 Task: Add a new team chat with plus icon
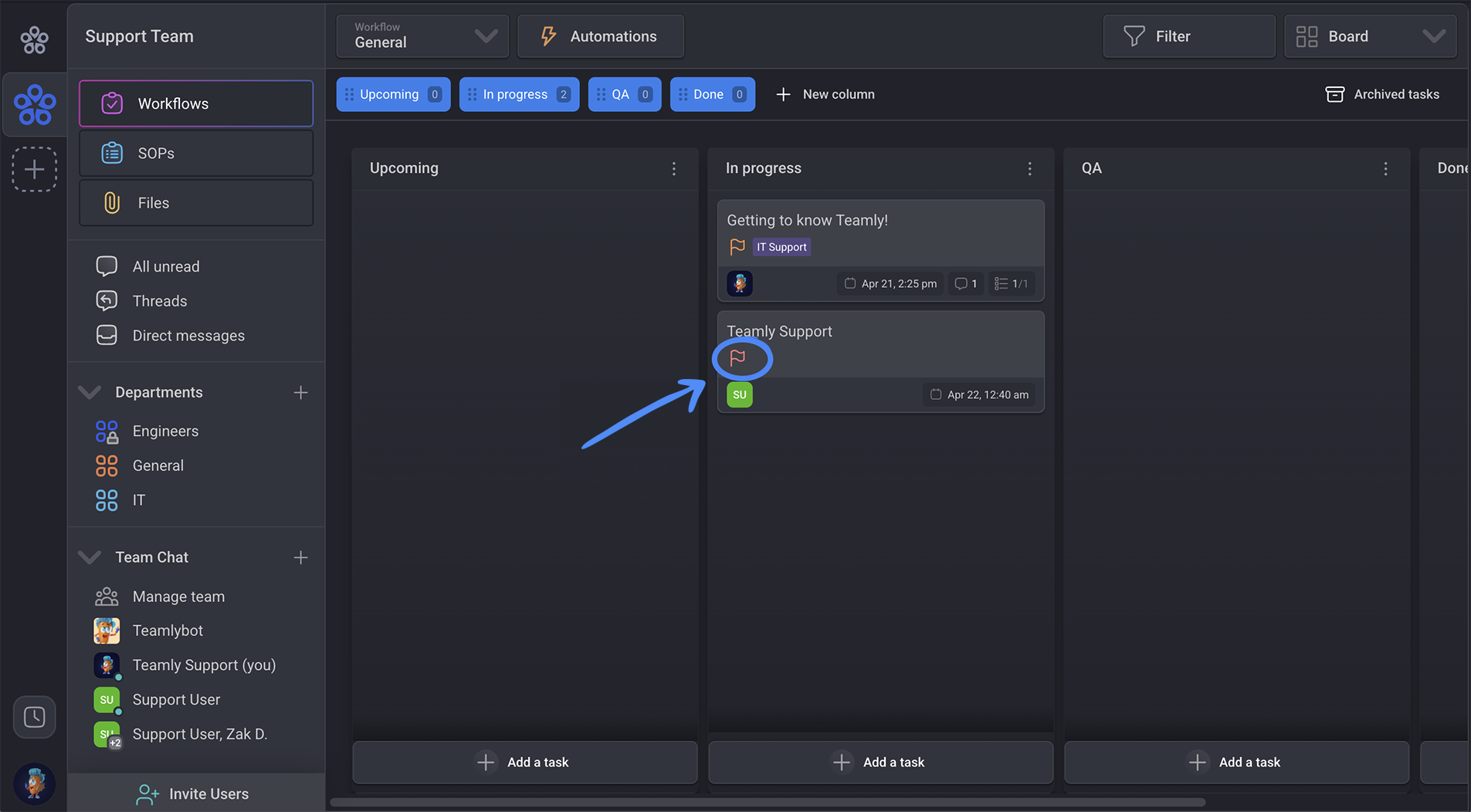pyautogui.click(x=300, y=557)
